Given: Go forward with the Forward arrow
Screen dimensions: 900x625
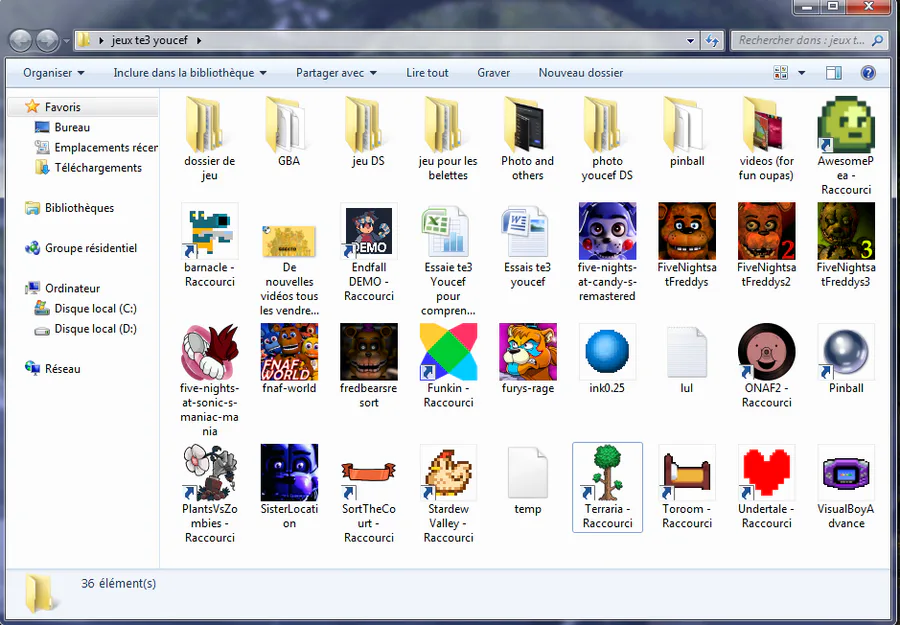Looking at the screenshot, I should tap(47, 41).
